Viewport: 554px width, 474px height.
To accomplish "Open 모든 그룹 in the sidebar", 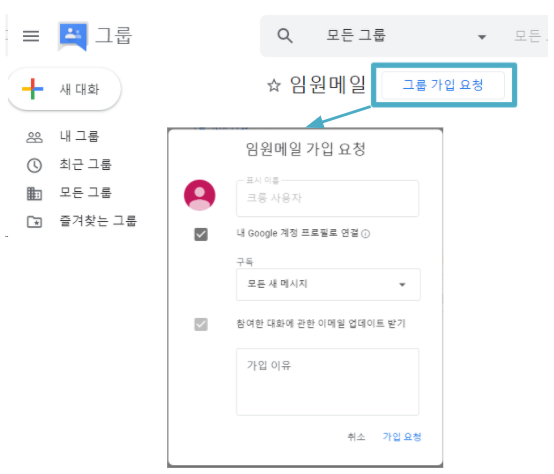I will [x=85, y=193].
